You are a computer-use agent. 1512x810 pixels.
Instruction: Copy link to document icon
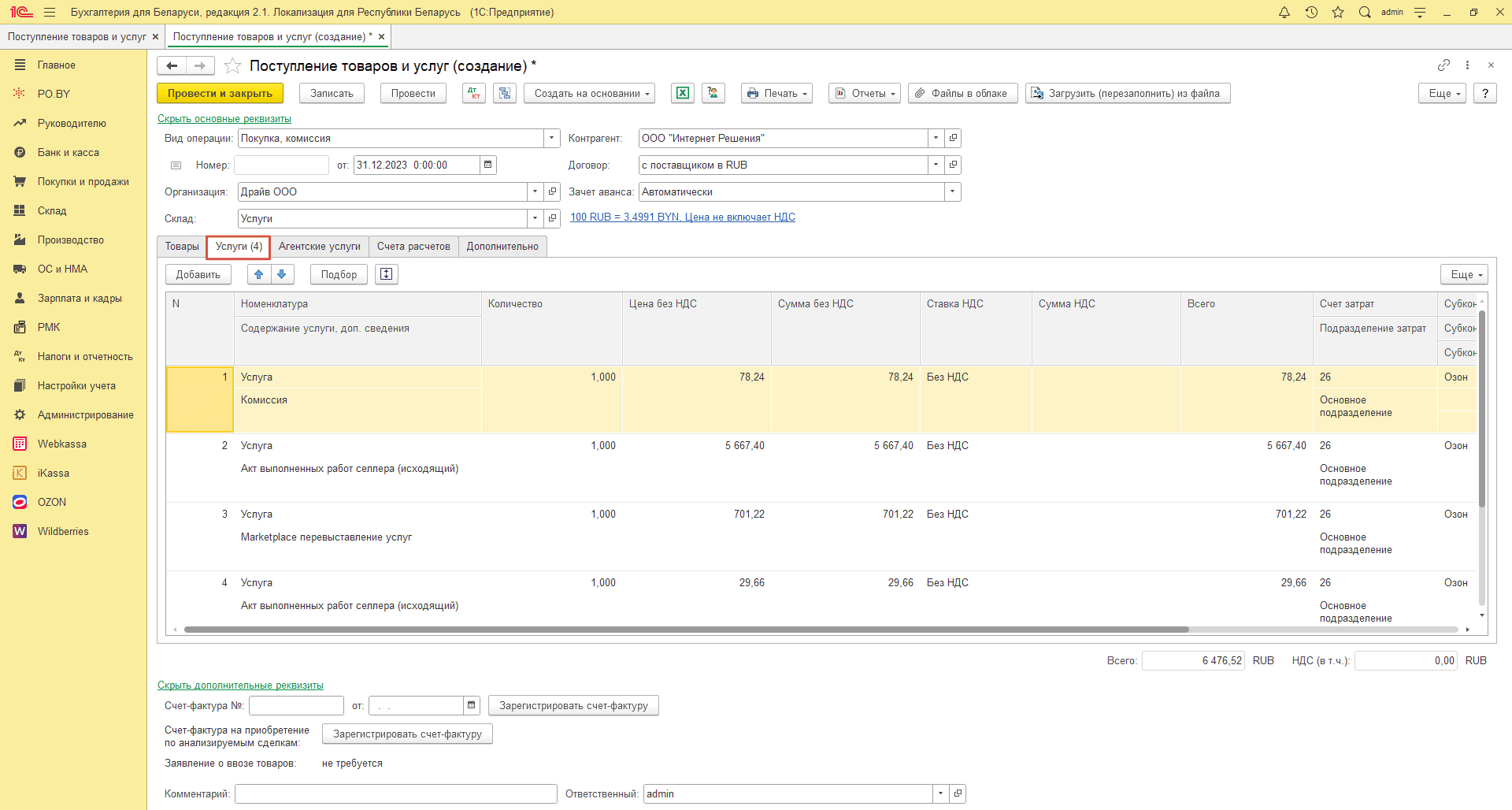click(x=1443, y=65)
